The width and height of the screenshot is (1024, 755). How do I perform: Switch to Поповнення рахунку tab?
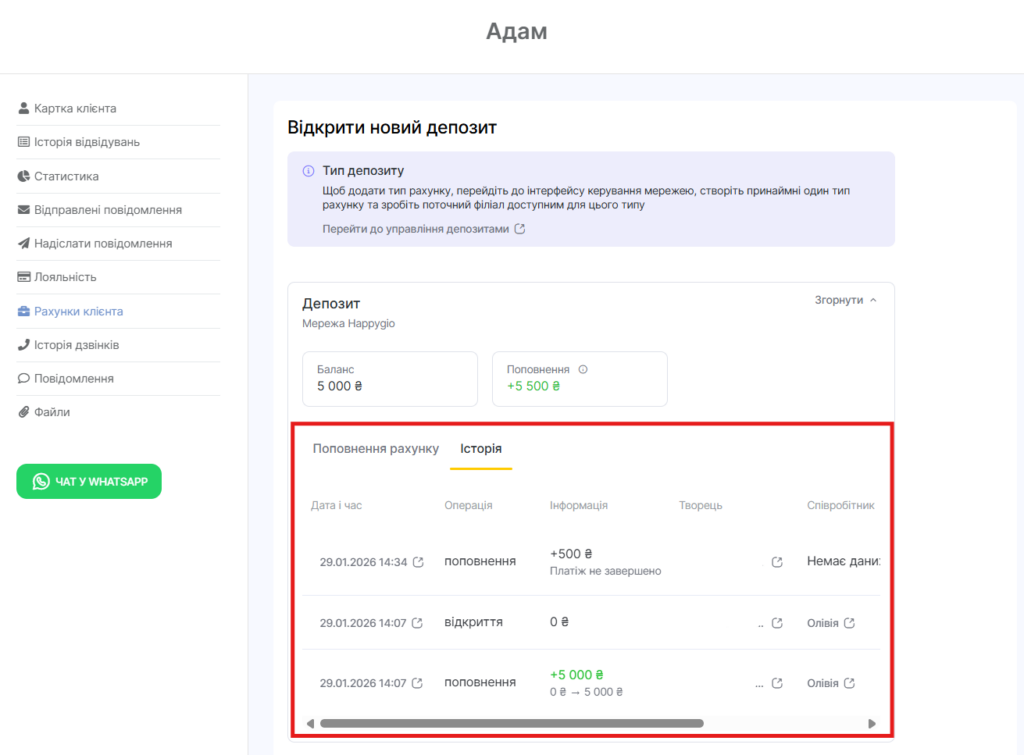coord(375,449)
